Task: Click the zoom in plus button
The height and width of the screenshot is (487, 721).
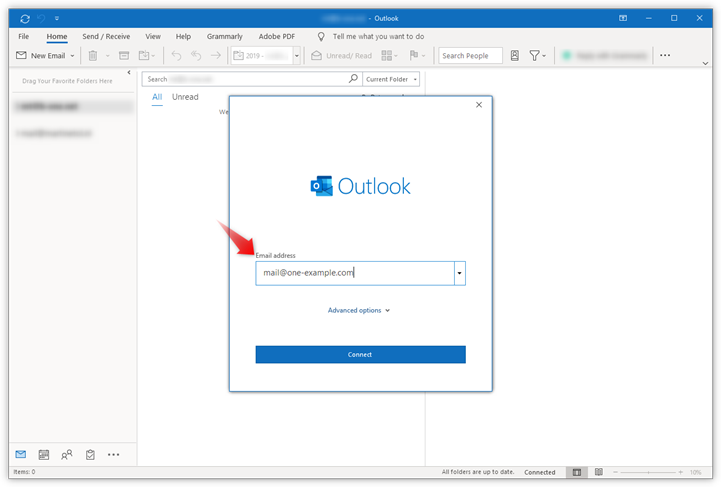Action: coord(681,472)
